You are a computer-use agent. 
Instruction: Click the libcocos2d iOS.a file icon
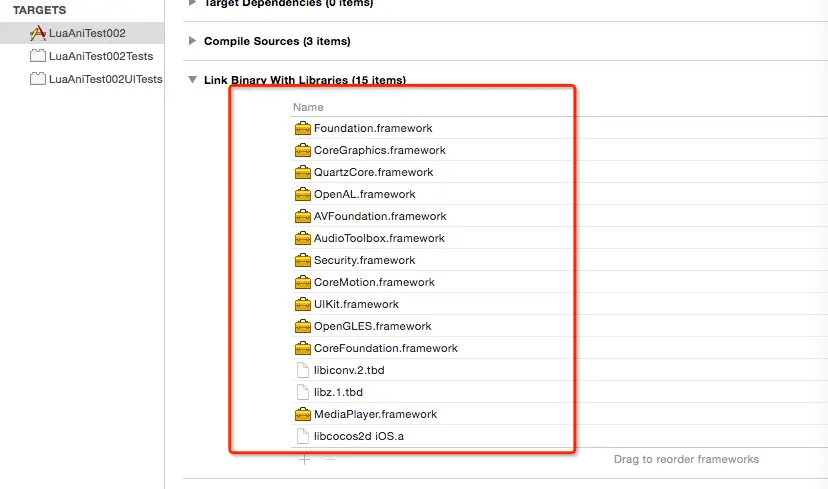click(303, 436)
